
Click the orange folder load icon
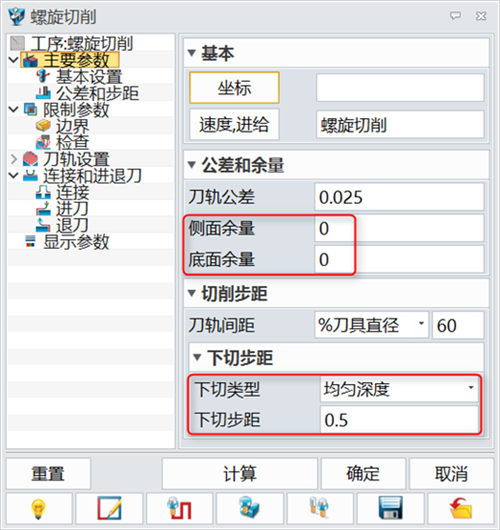point(460,509)
